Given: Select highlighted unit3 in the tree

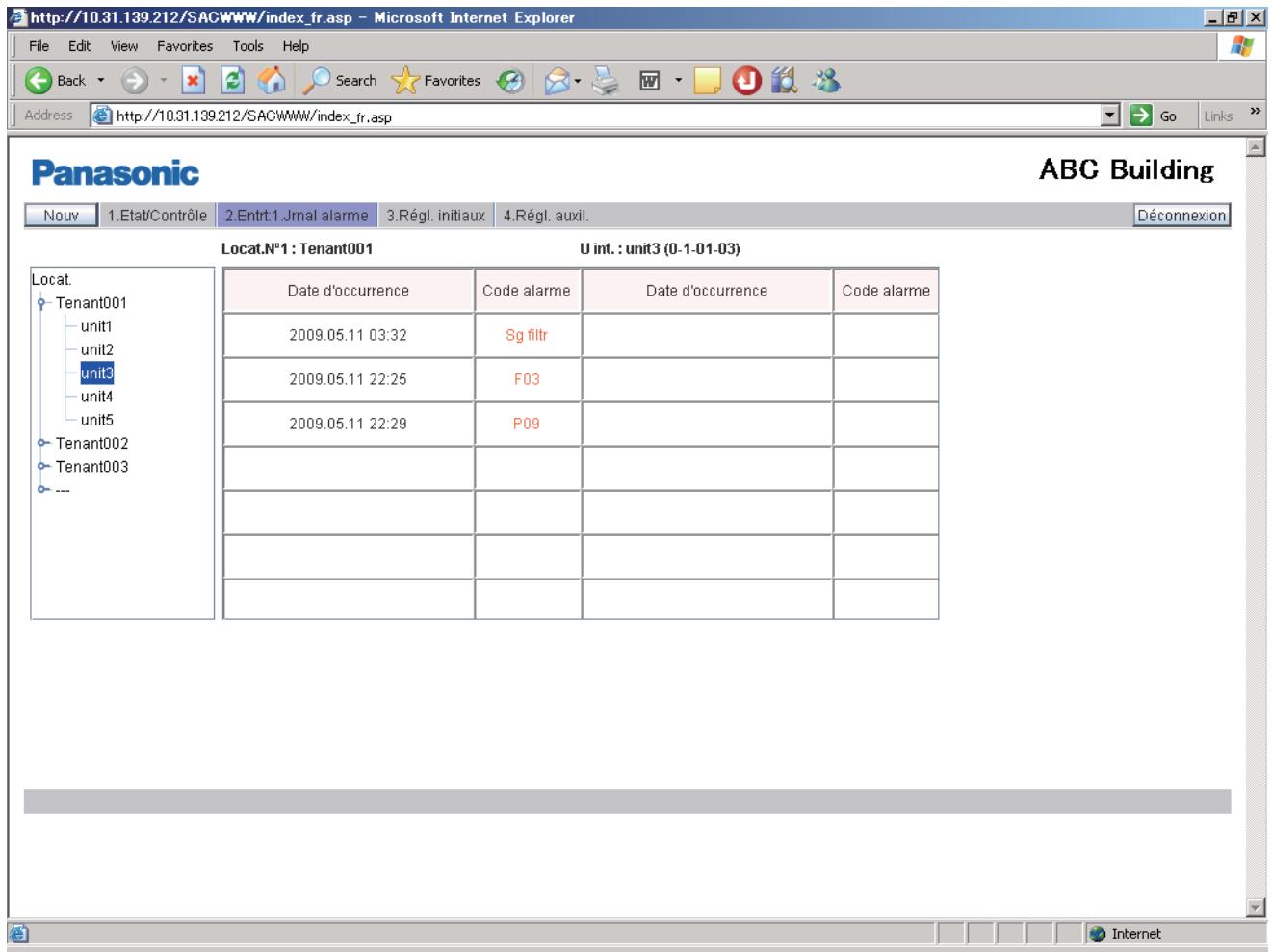Looking at the screenshot, I should 96,373.
